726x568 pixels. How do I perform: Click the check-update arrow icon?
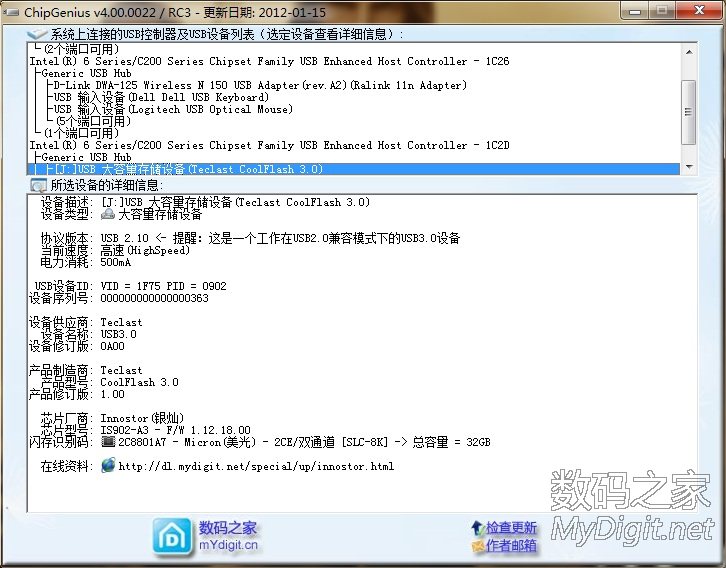476,527
